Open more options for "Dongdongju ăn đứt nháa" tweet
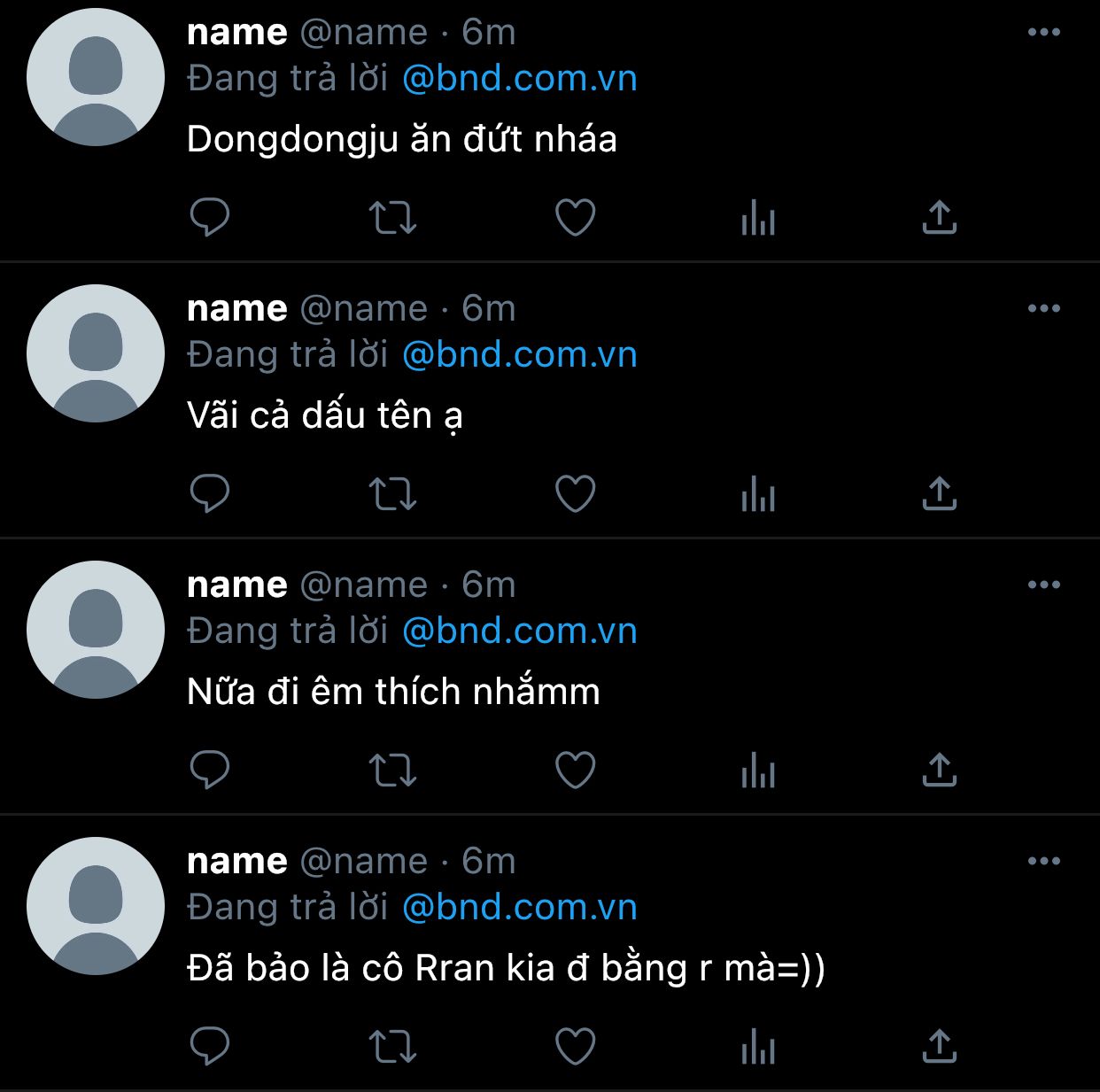This screenshot has width=1100, height=1092. pos(1044,33)
